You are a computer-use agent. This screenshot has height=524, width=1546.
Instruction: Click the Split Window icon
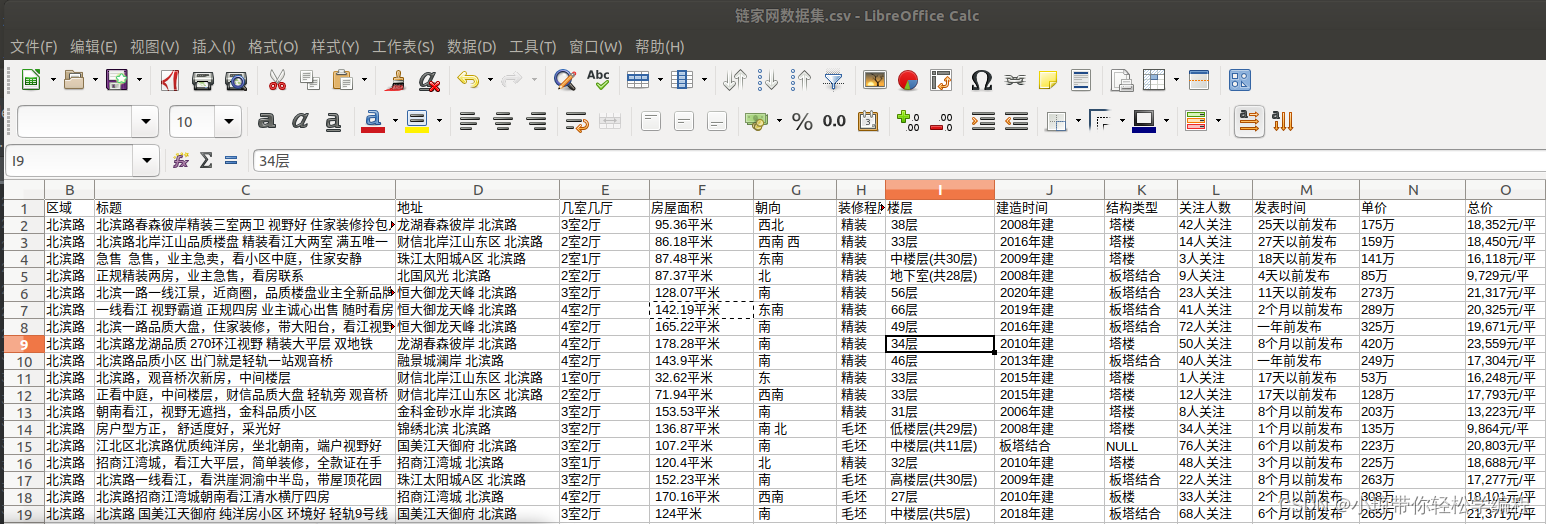tap(1199, 80)
